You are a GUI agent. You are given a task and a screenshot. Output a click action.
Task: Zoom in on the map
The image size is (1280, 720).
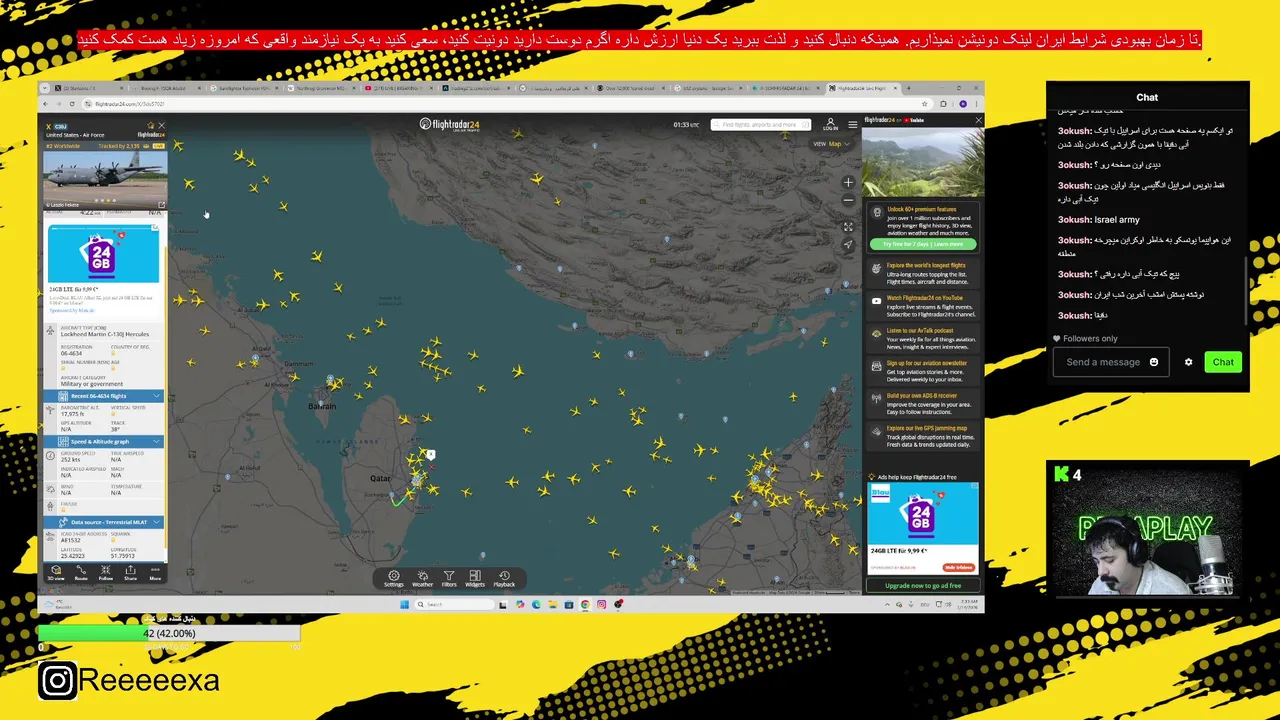pos(848,183)
